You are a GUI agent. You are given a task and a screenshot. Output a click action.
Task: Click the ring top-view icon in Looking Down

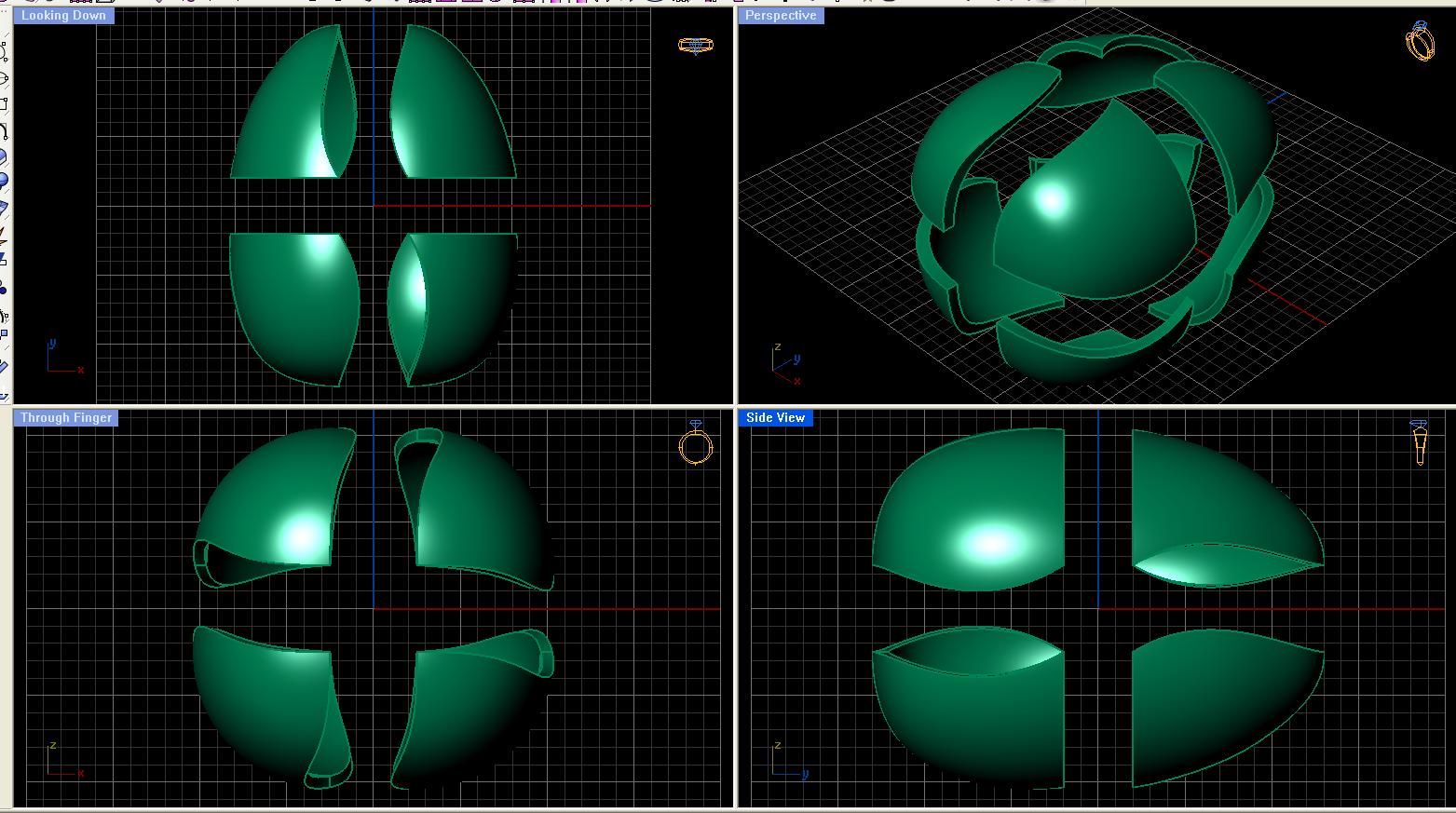(x=695, y=45)
